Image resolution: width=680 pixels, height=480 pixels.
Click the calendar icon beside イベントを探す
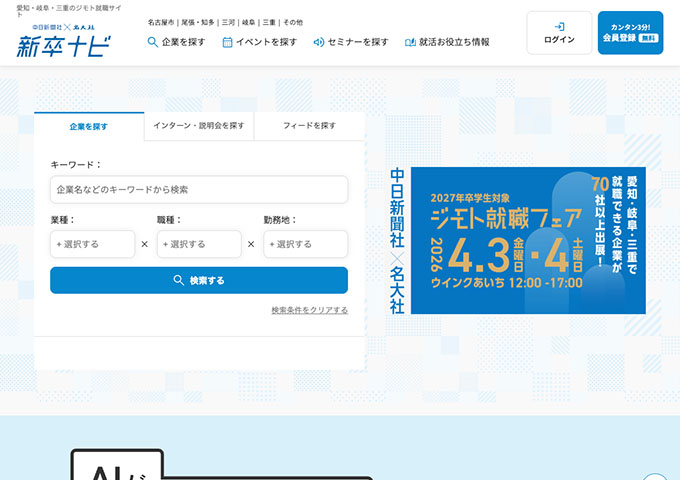pos(227,42)
